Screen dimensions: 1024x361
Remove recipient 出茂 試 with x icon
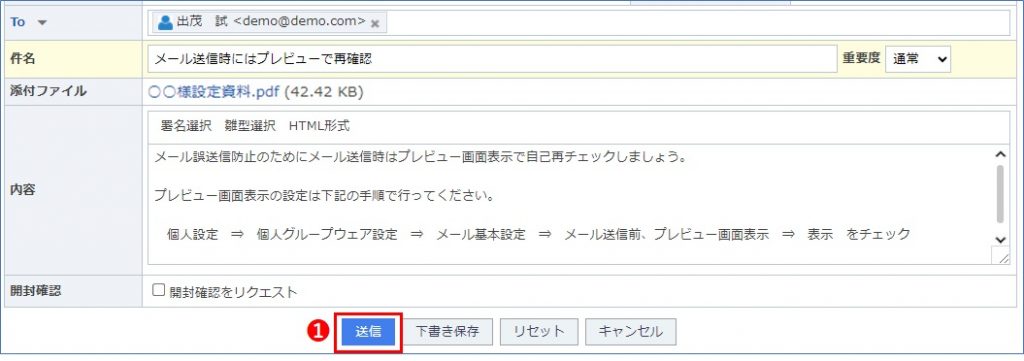tap(375, 23)
